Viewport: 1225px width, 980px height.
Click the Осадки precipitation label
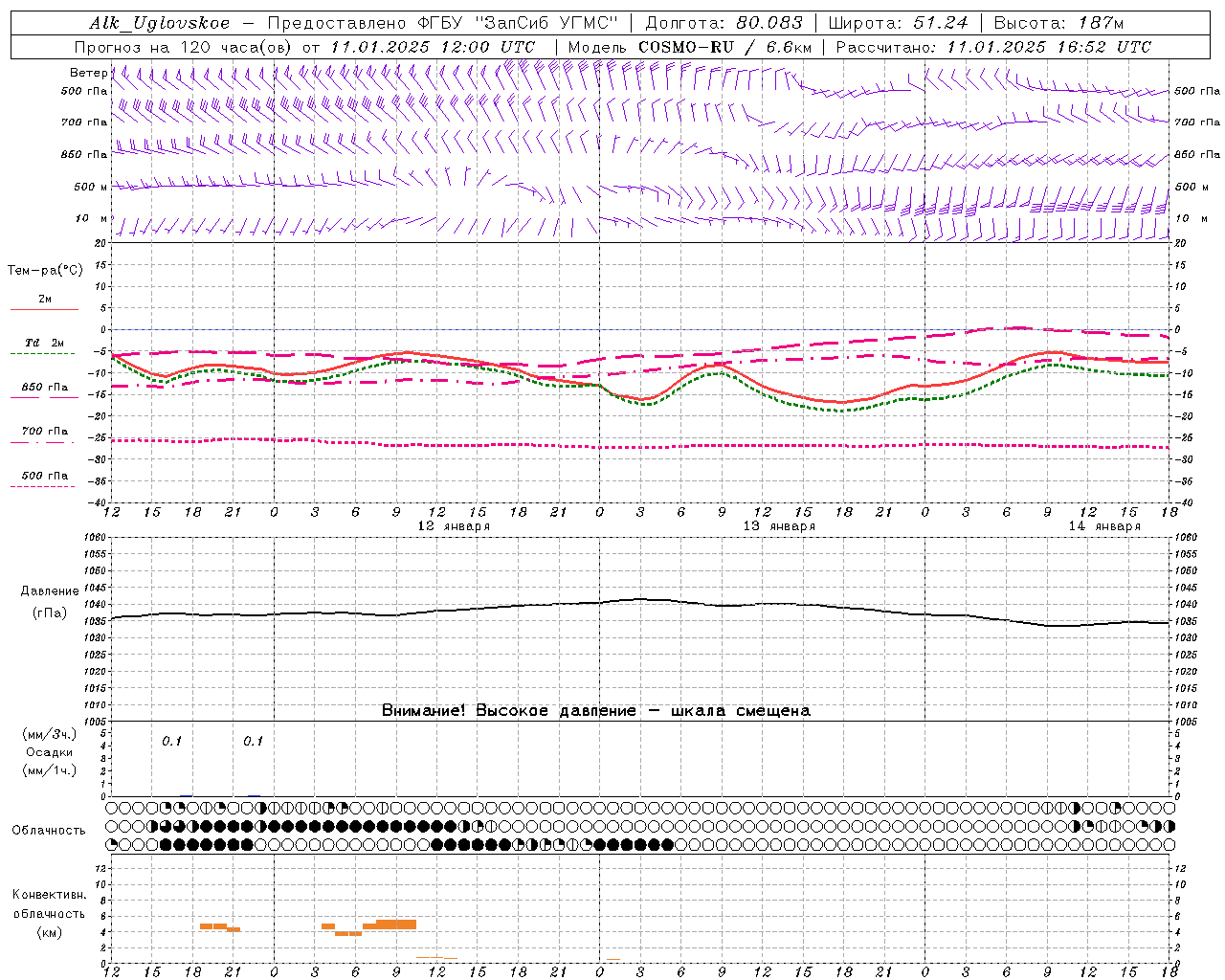click(x=50, y=752)
